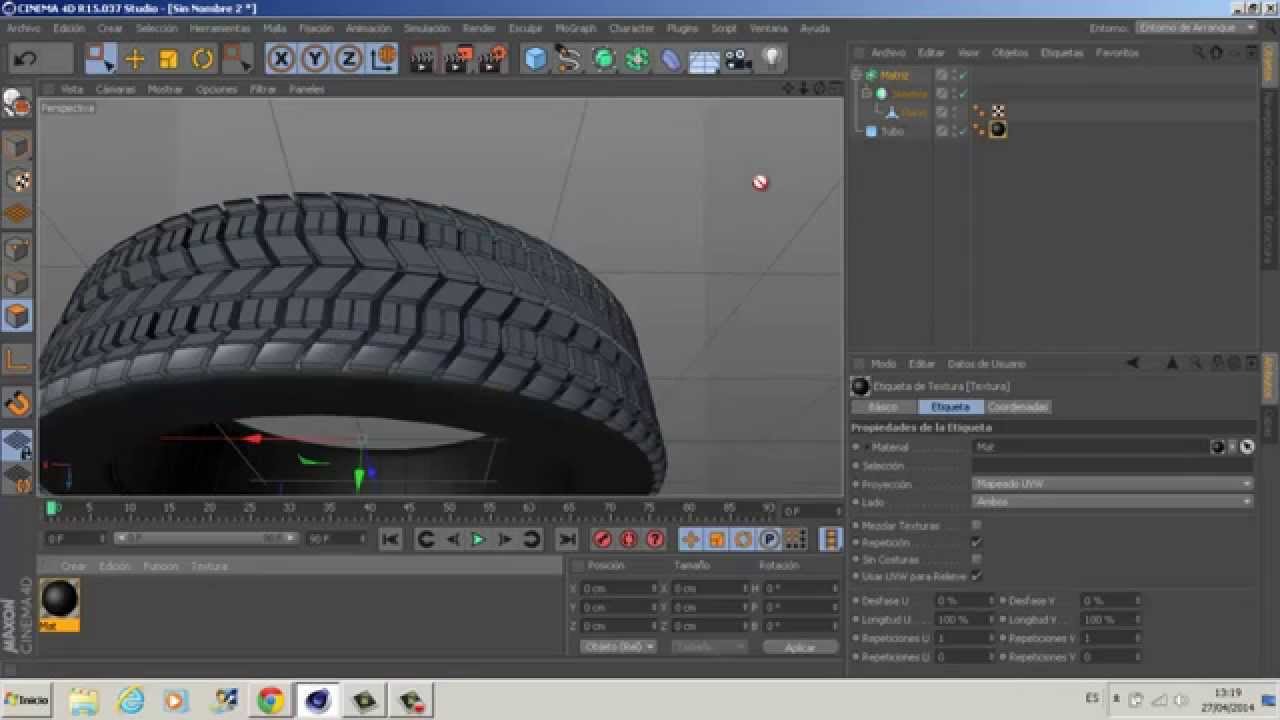
Task: Toggle the Z axis lock
Action: pos(347,59)
